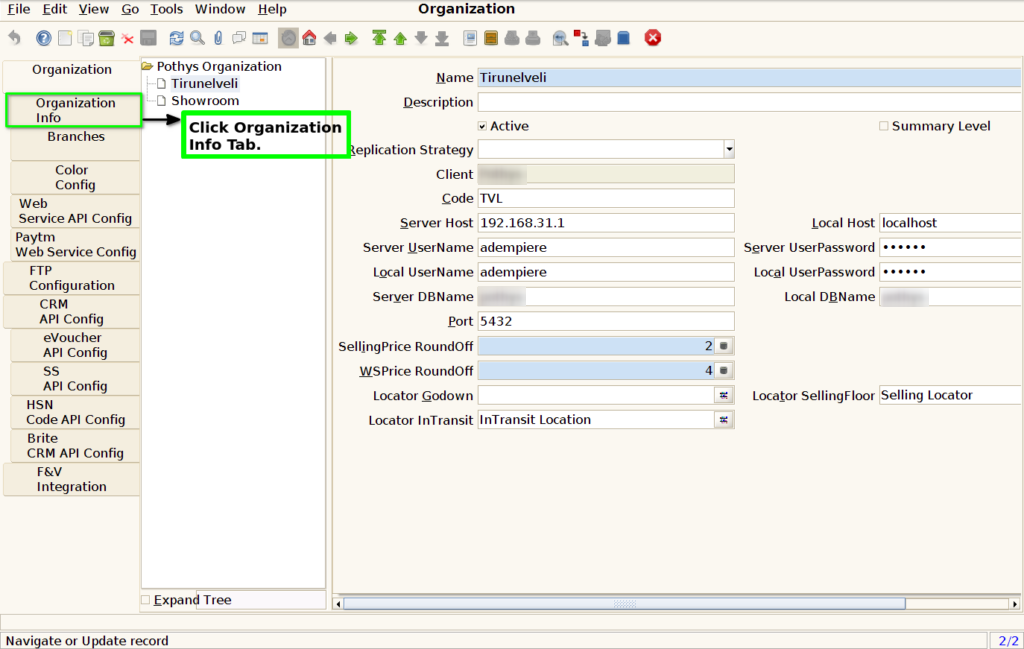Enable the Summary Level checkbox
The width and height of the screenshot is (1024, 649).
883,126
